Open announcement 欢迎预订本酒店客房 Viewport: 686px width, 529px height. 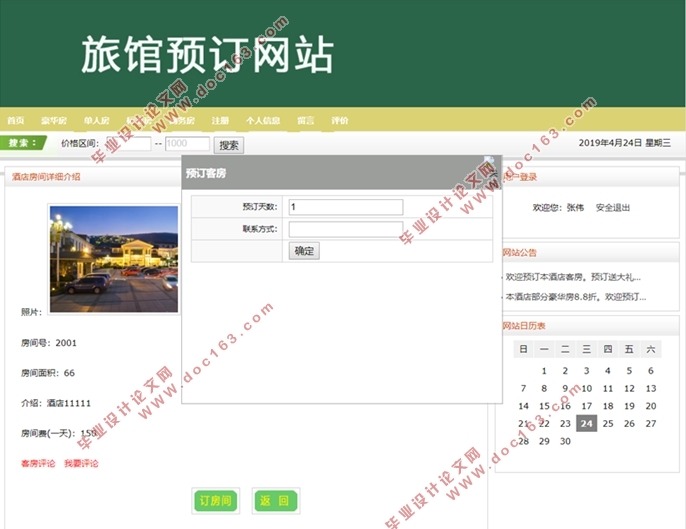[x=573, y=277]
